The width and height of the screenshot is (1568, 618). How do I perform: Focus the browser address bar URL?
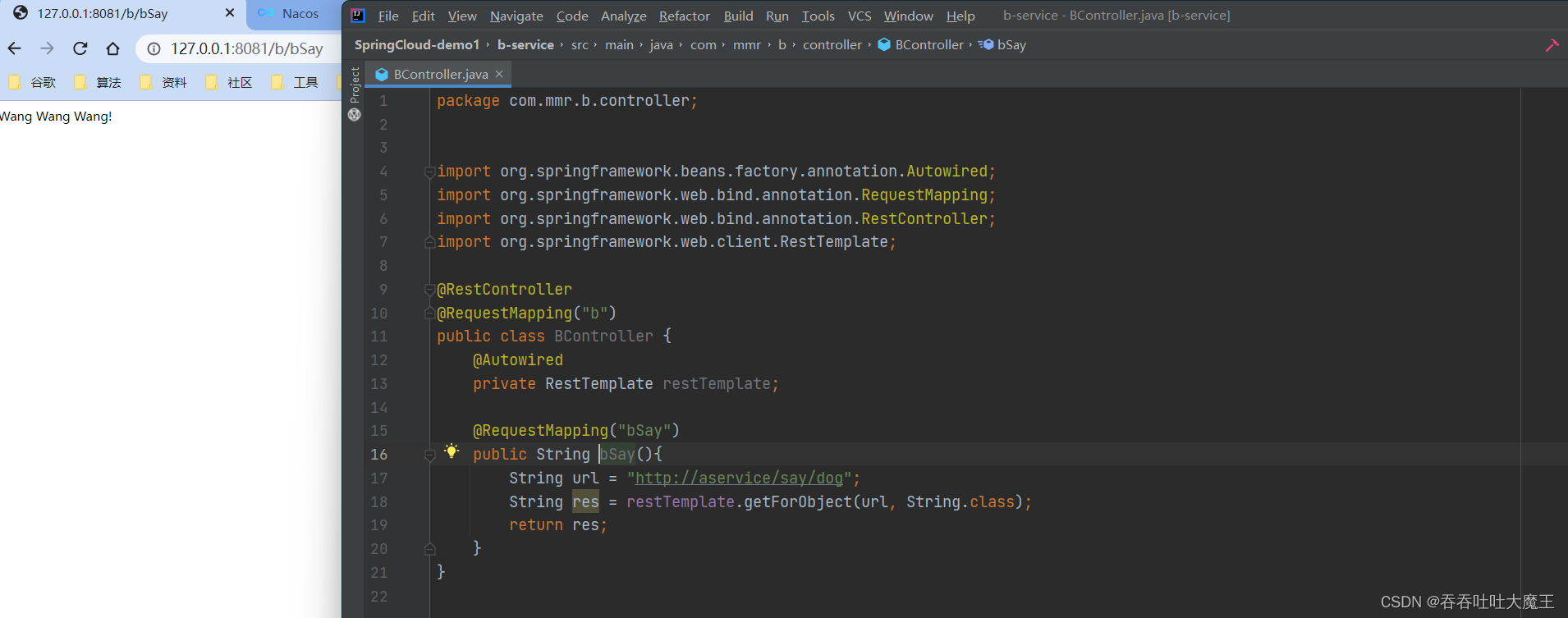[247, 49]
